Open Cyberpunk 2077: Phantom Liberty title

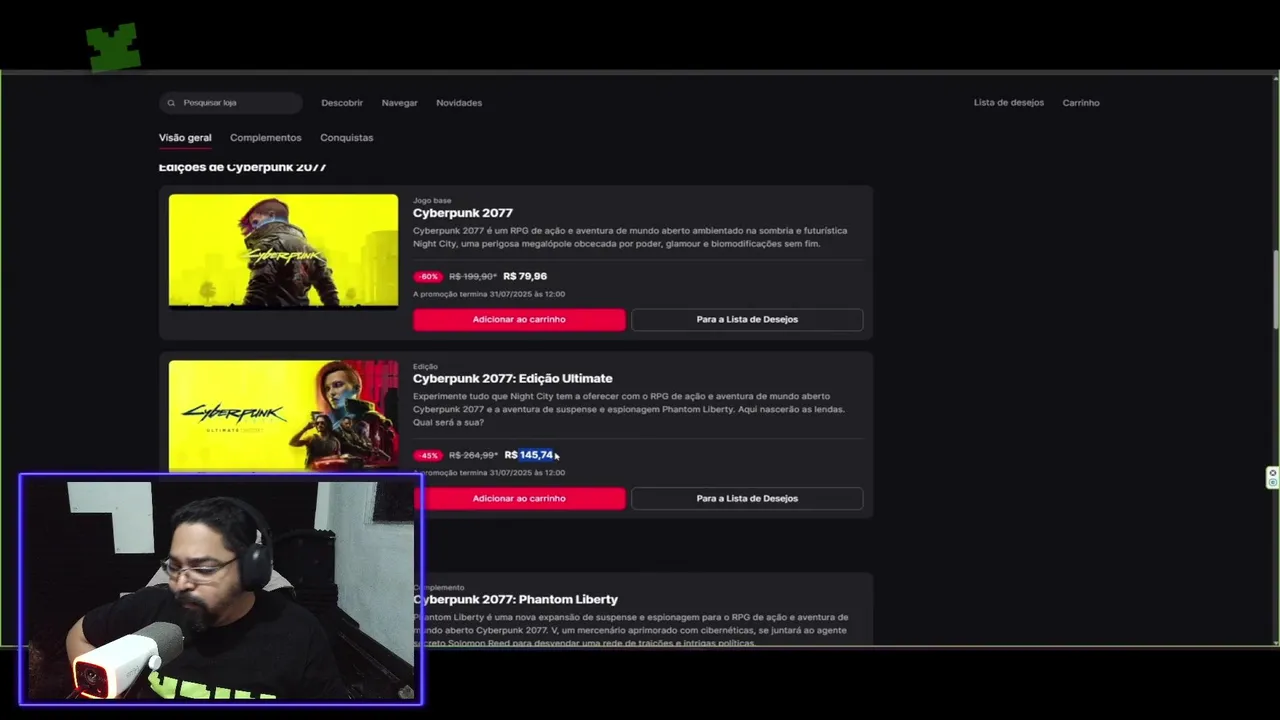click(x=517, y=599)
